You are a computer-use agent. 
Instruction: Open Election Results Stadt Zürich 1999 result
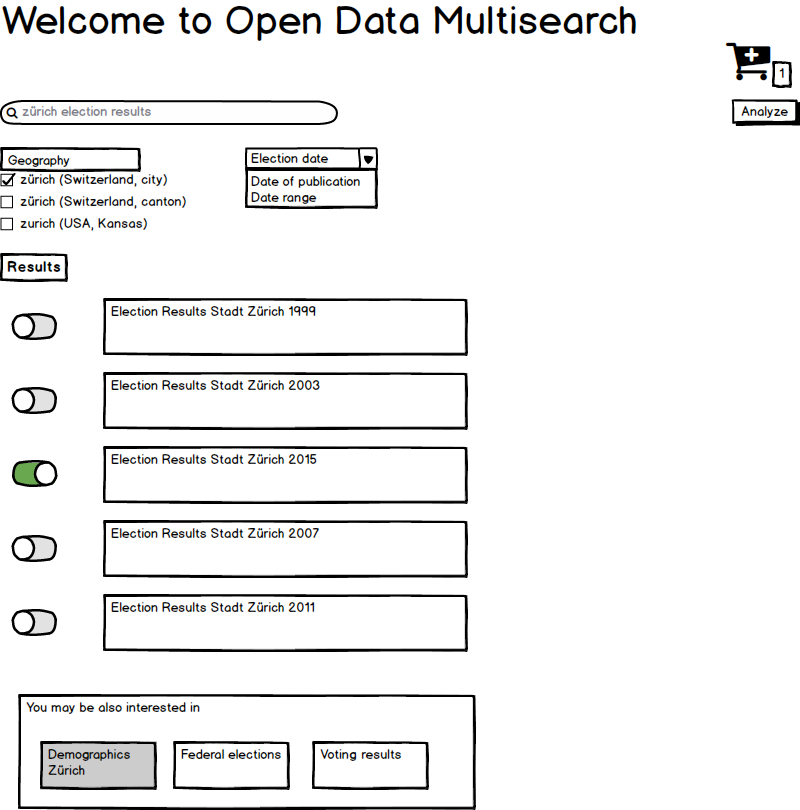pyautogui.click(x=285, y=327)
